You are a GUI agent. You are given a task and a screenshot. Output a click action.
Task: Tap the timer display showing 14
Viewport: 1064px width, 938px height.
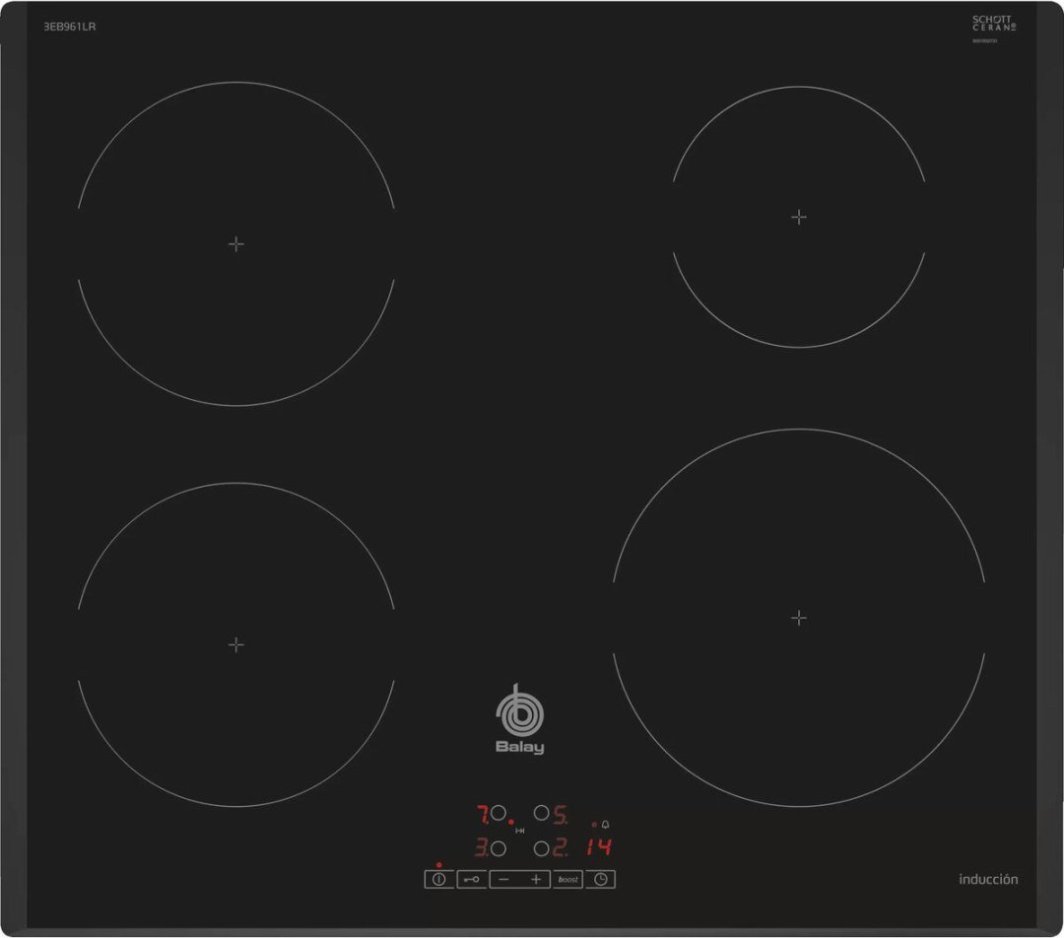point(599,846)
